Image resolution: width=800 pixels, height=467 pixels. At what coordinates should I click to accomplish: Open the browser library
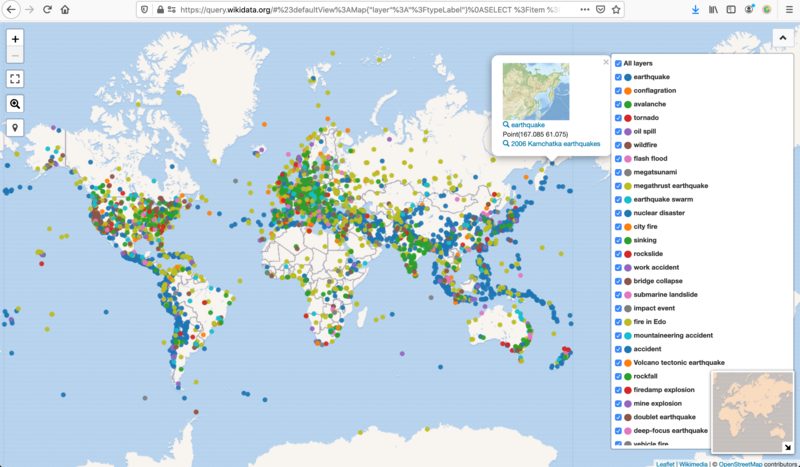point(713,9)
